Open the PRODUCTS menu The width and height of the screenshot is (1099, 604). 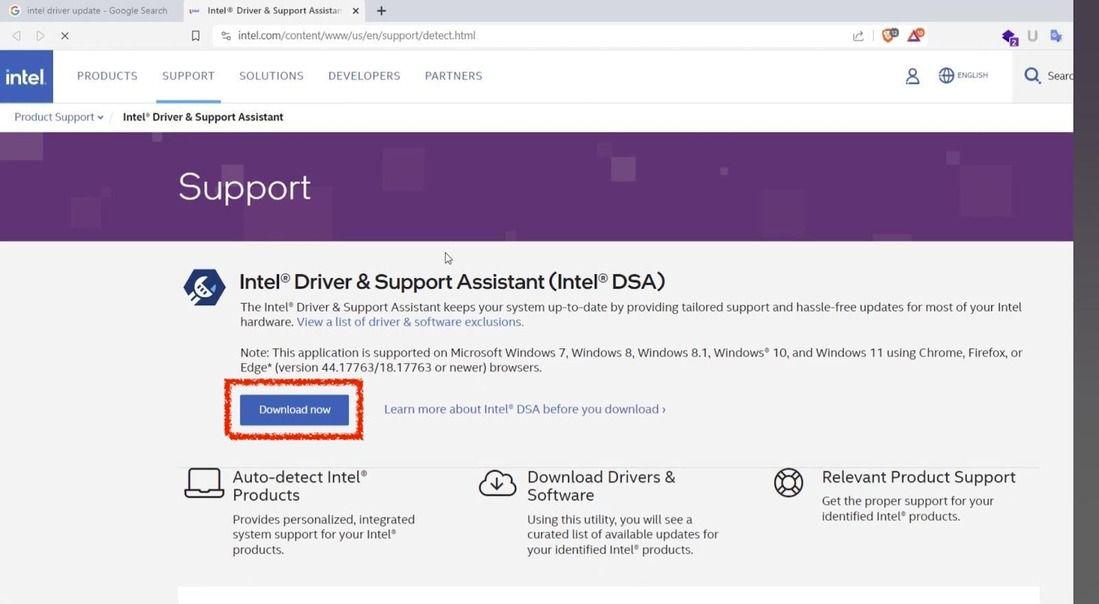(x=107, y=76)
